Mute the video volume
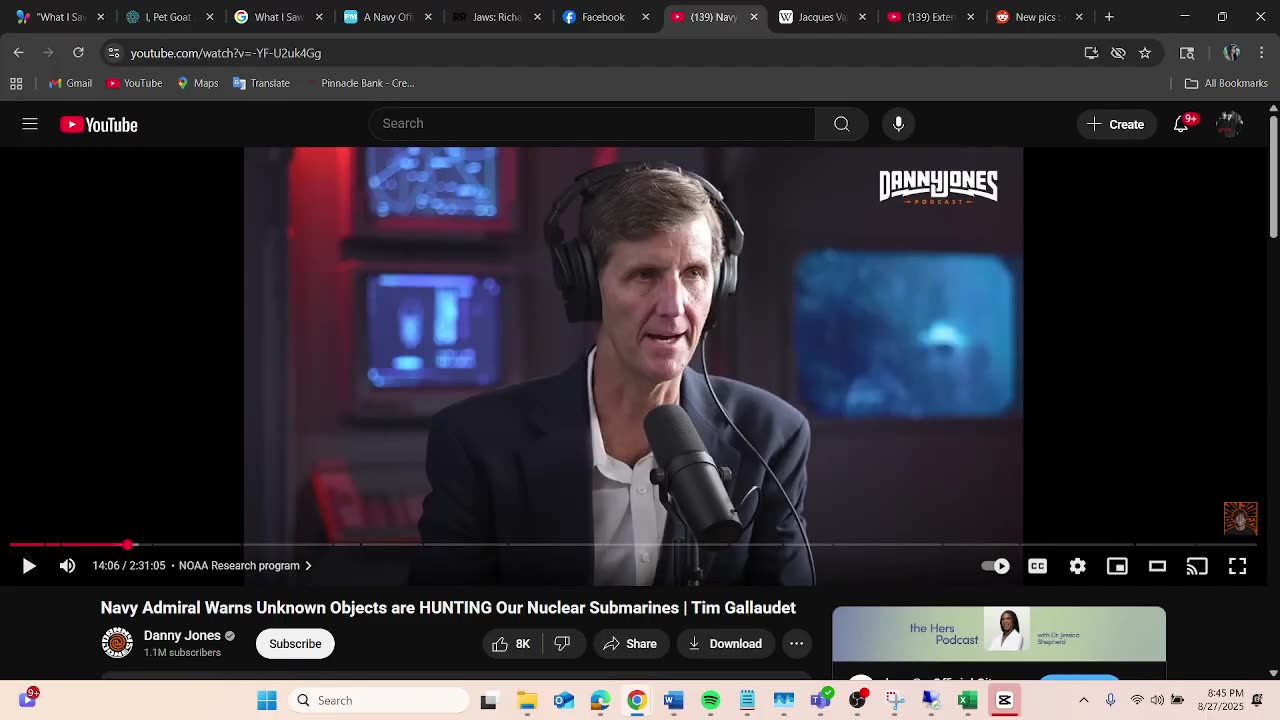Image resolution: width=1280 pixels, height=720 pixels. coord(67,566)
